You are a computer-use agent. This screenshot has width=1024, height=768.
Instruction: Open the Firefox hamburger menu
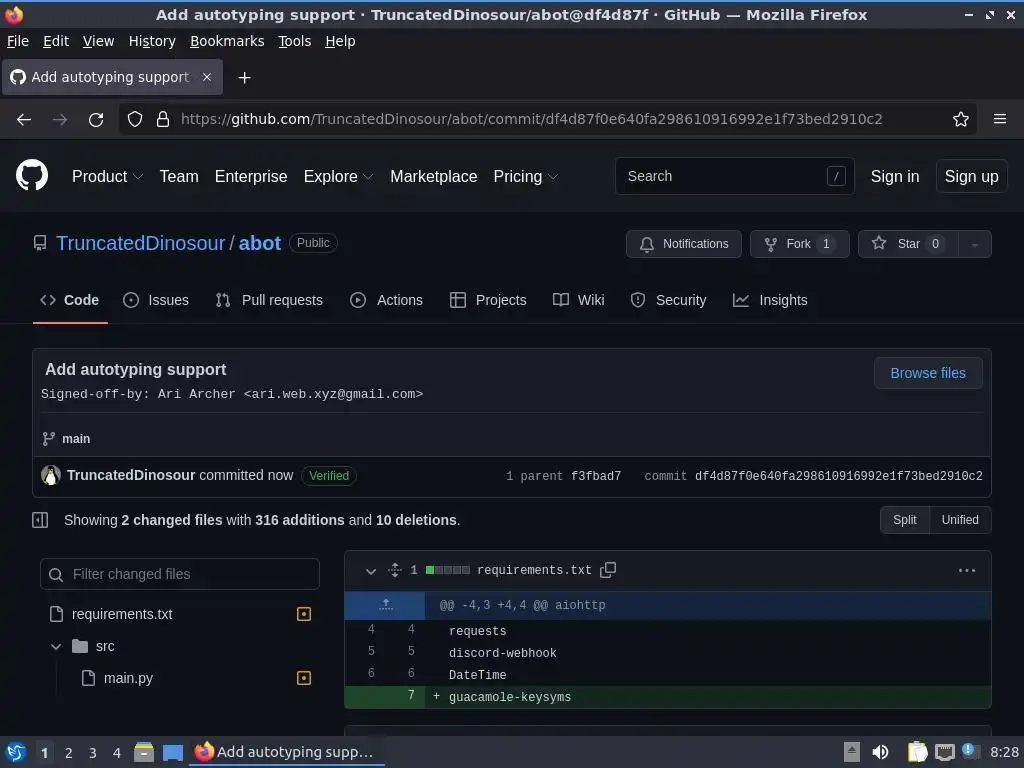(999, 119)
